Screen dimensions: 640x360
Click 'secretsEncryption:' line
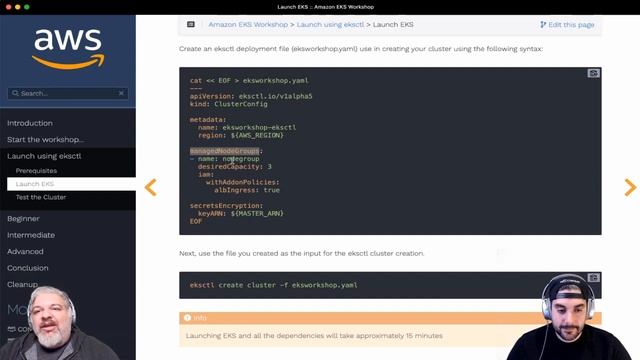click(x=227, y=206)
